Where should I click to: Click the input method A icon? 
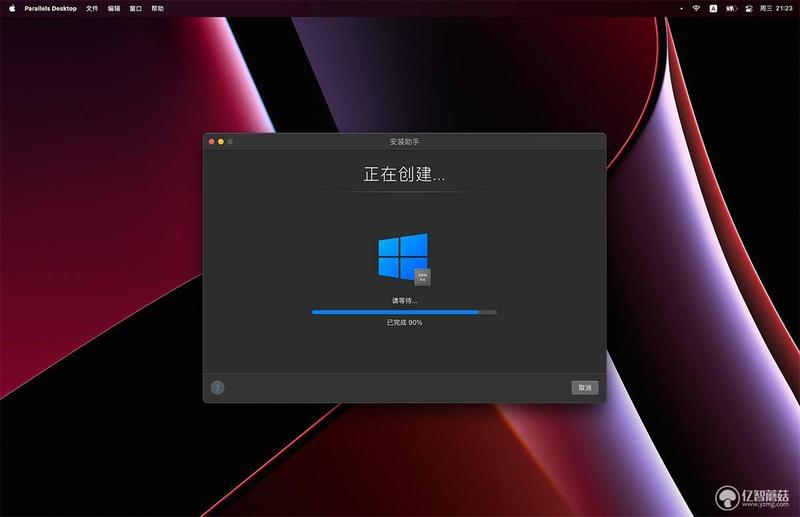point(713,8)
